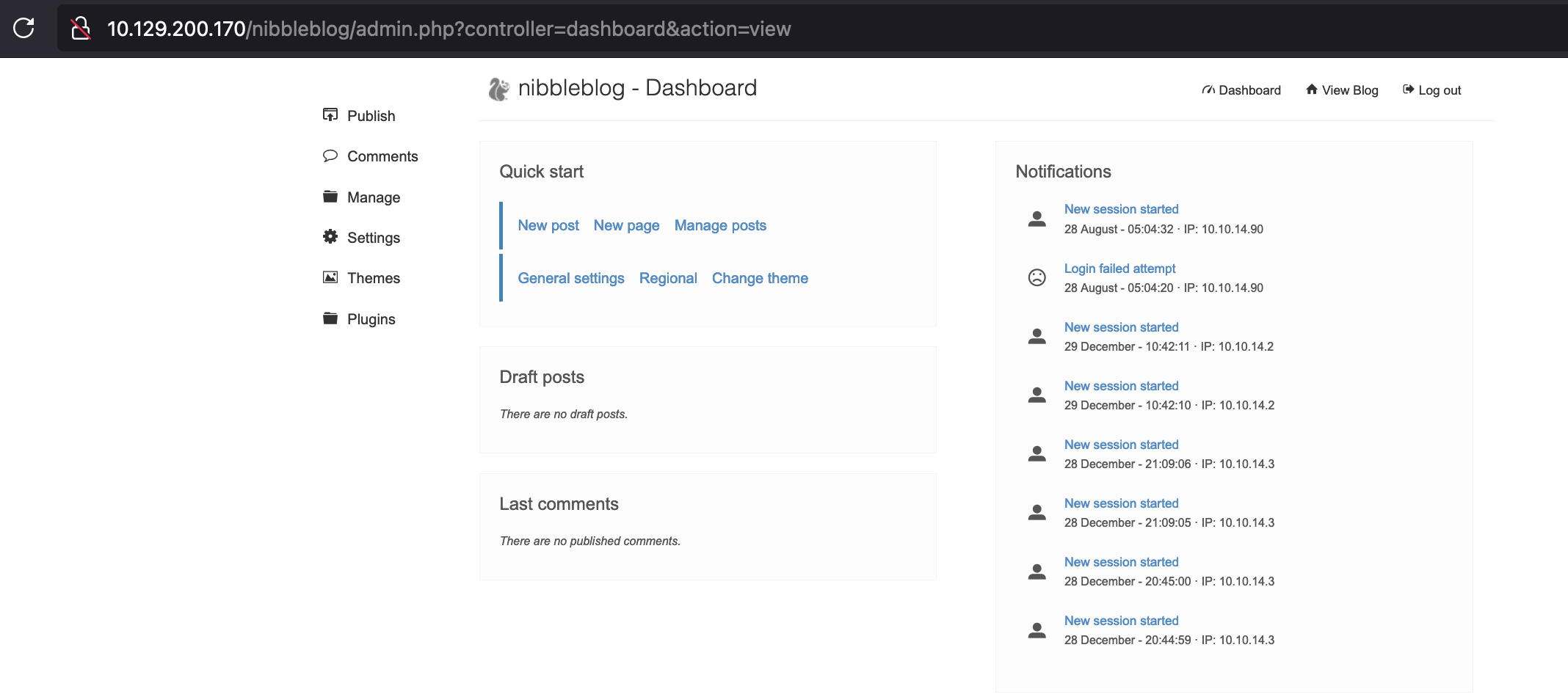Click text '28 August - 05:04:32 · IP: 10.10.14.90'
The width and height of the screenshot is (1568, 697).
1164,229
